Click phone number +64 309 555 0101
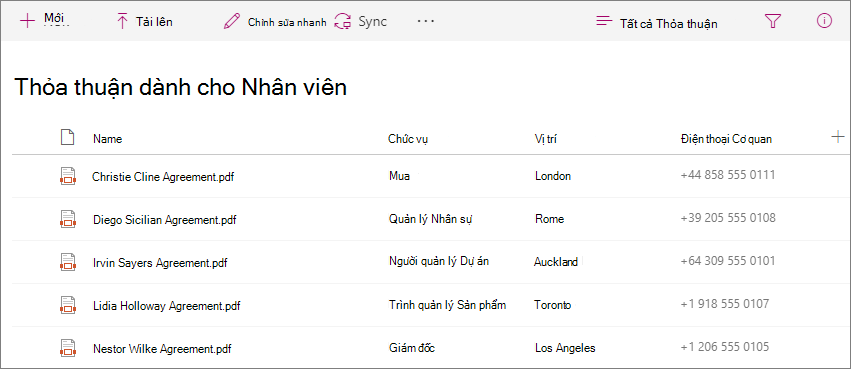 728,260
